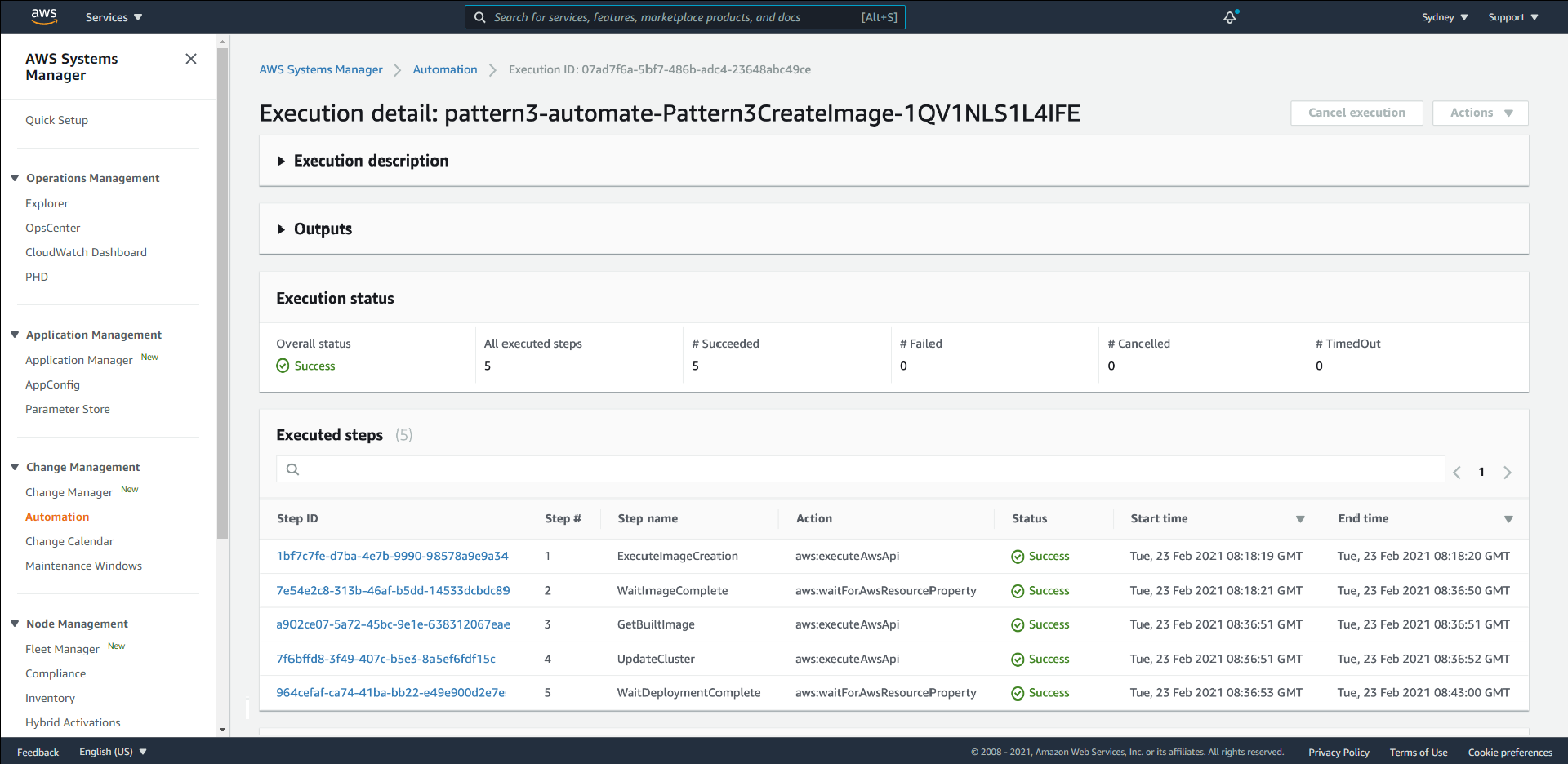Focus the Executed steps filter field
The height and width of the screenshot is (764, 1568).
pos(860,469)
